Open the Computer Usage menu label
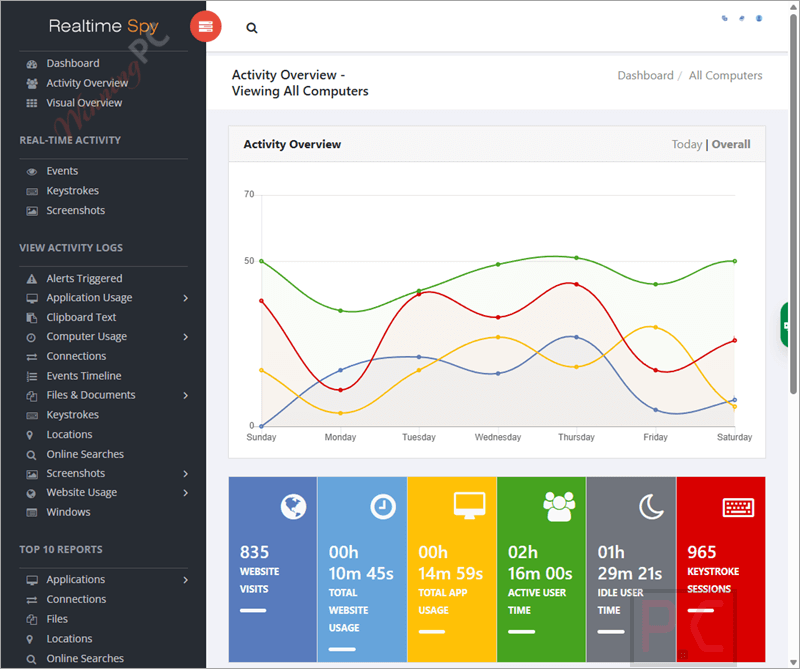800x669 pixels. click(x=87, y=337)
